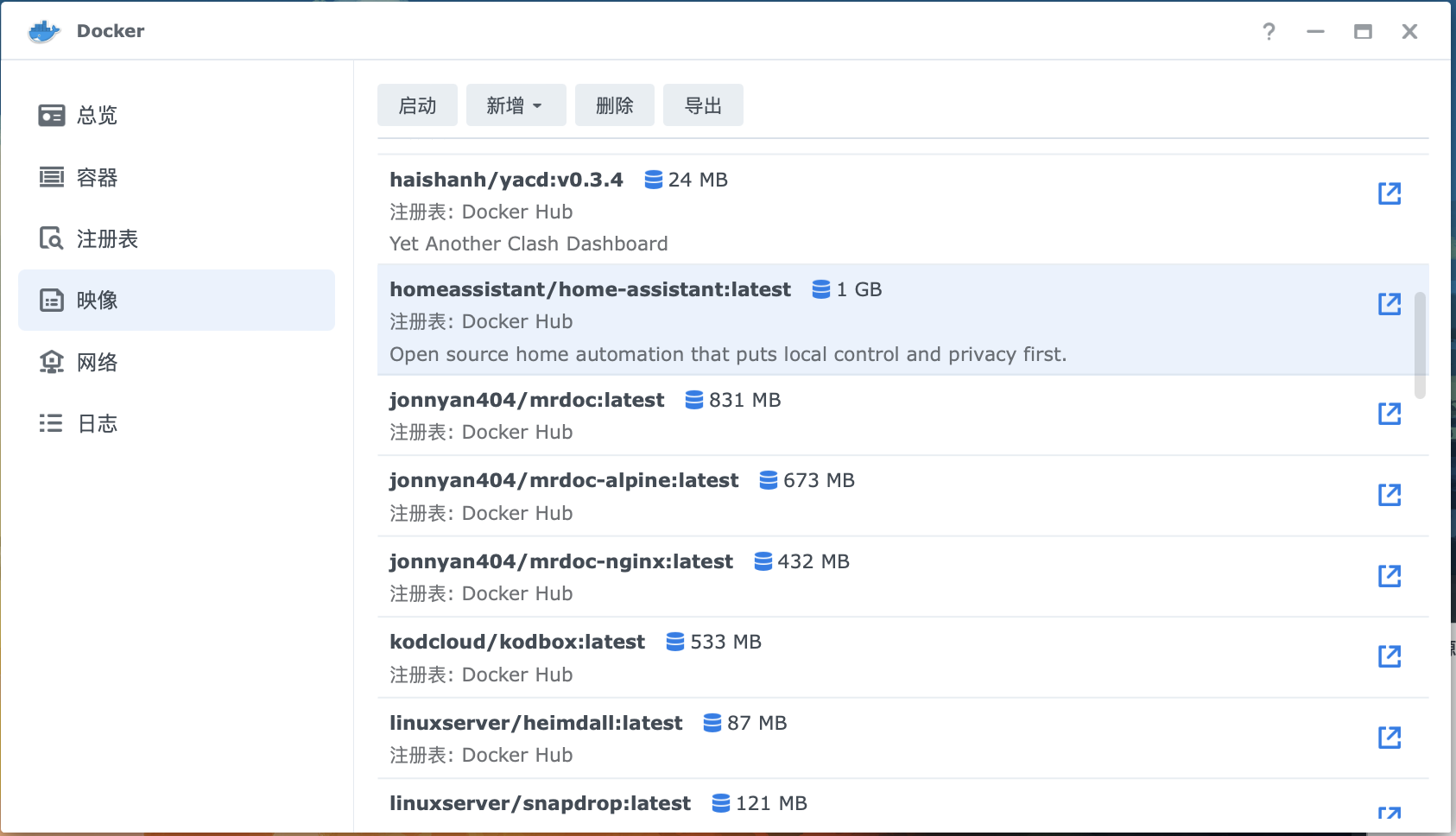This screenshot has width=1456, height=836.
Task: Open external link for jonnyan404/mrdoc:latest
Action: pos(1390,414)
